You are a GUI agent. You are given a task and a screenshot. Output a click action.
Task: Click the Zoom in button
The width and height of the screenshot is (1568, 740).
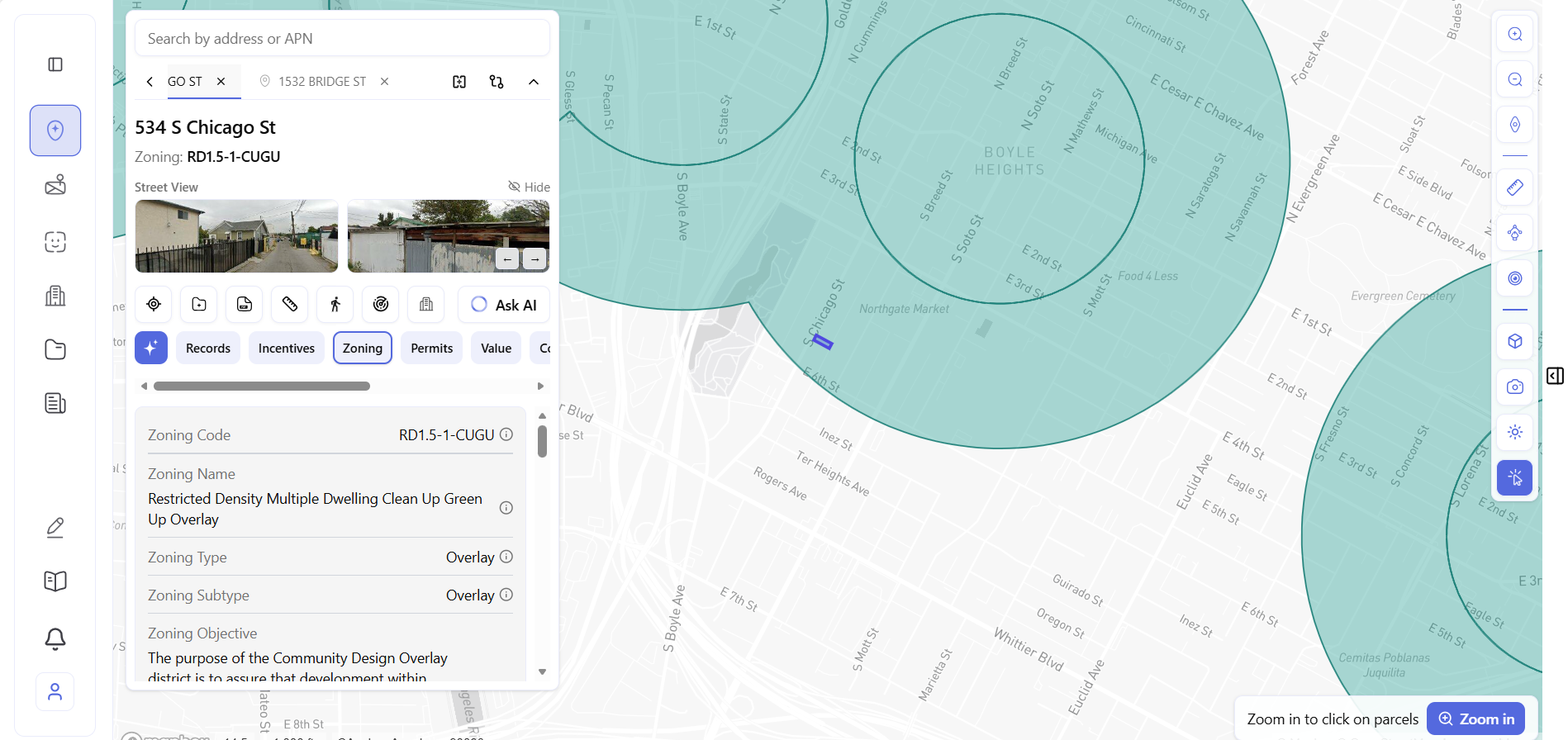(x=1476, y=719)
